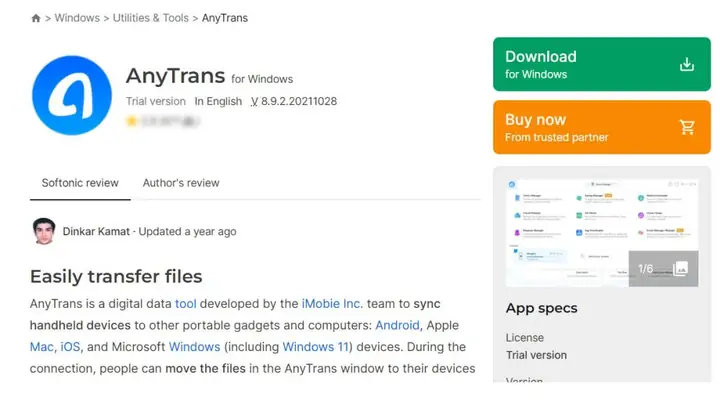
Task: Switch to the Softonic review tab
Action: [x=80, y=183]
